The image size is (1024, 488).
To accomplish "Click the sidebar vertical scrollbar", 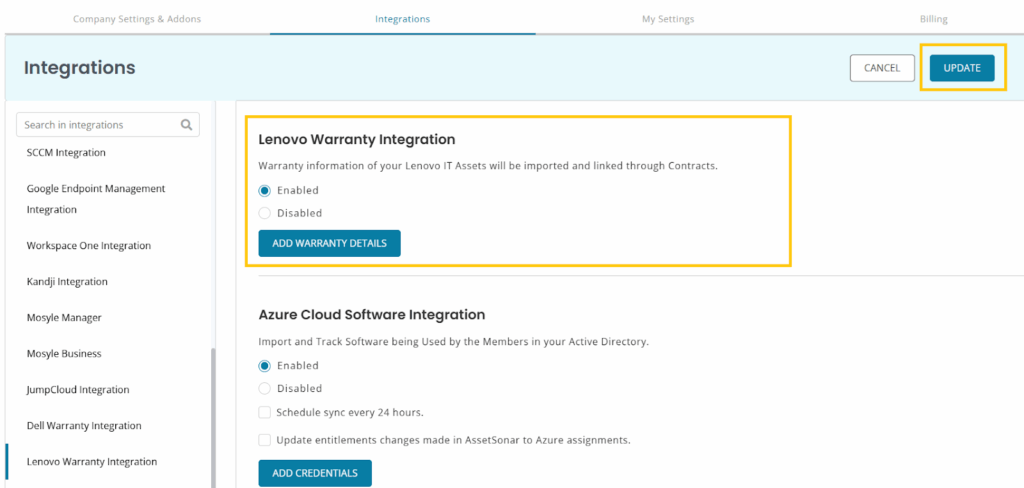I will pos(212,418).
